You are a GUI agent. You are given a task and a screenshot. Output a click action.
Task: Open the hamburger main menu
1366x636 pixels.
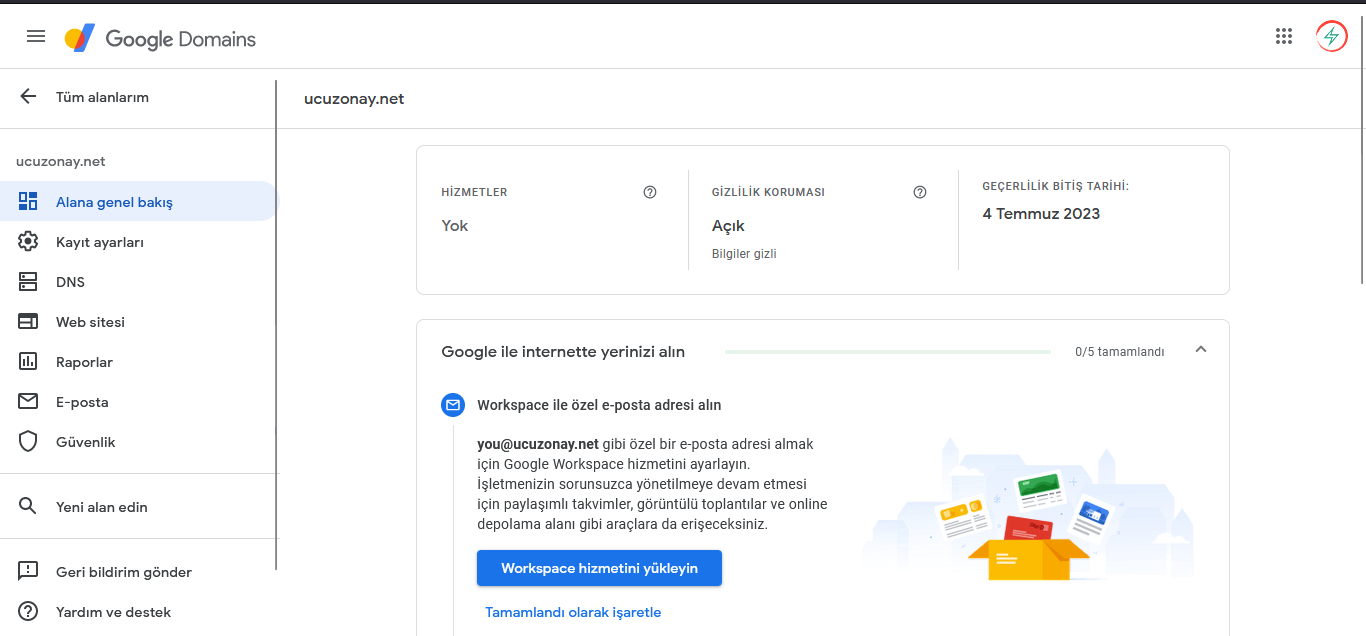36,37
